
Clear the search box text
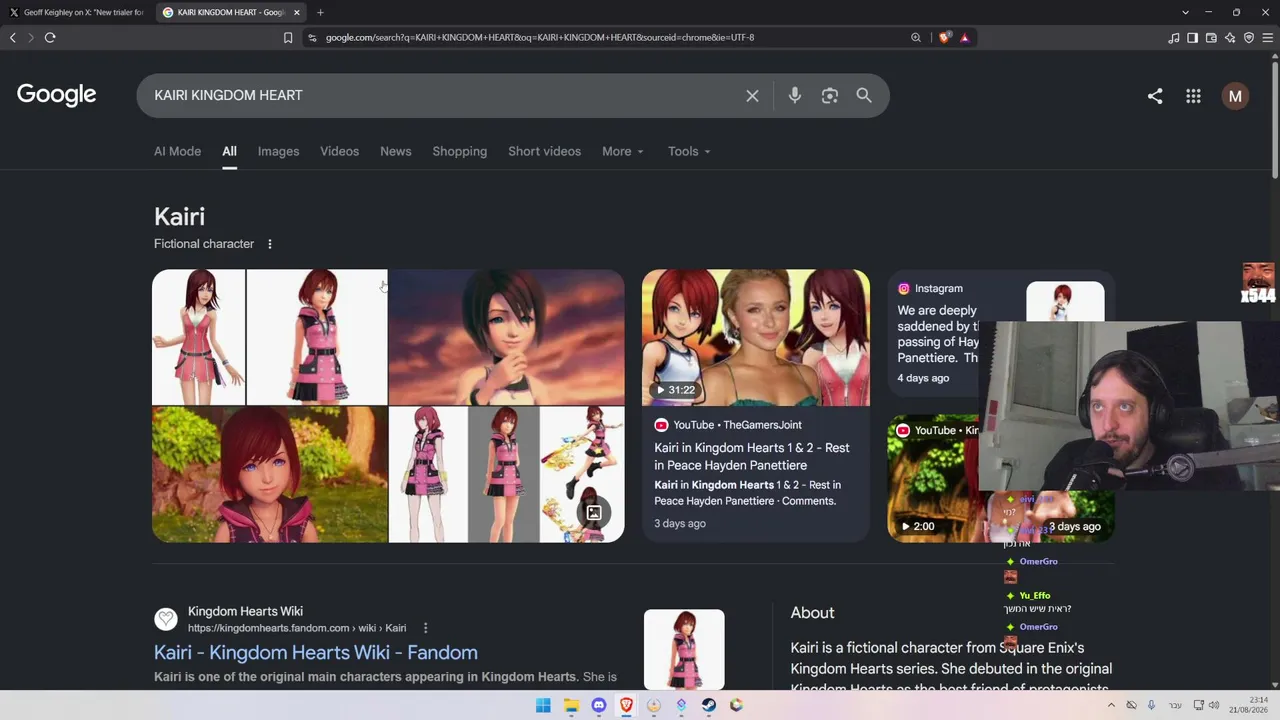752,96
